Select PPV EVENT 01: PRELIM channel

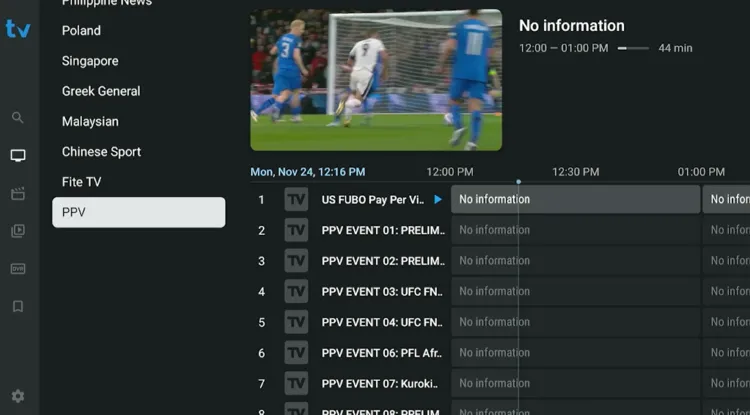click(x=383, y=230)
